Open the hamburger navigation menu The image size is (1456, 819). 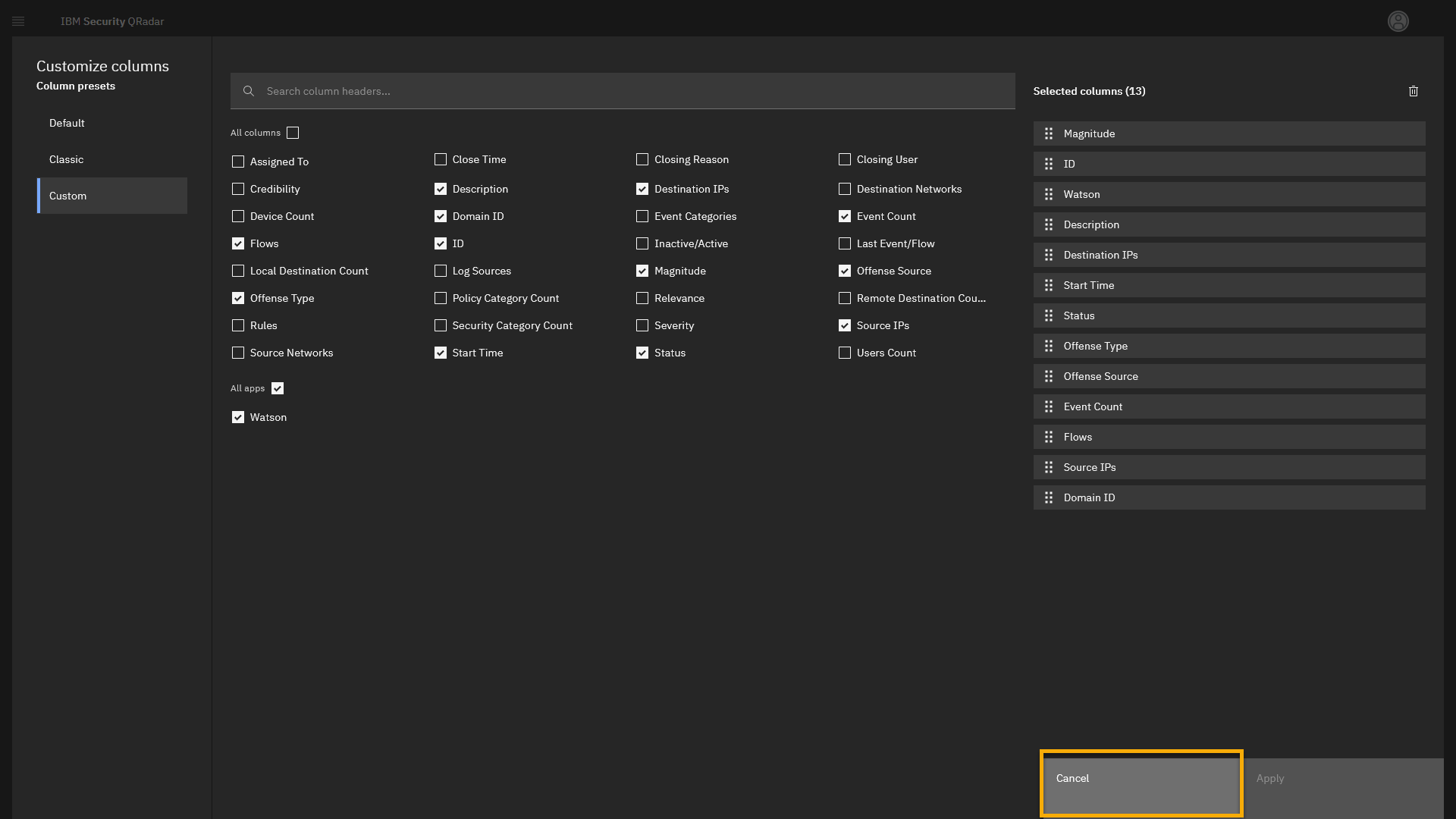tap(18, 21)
